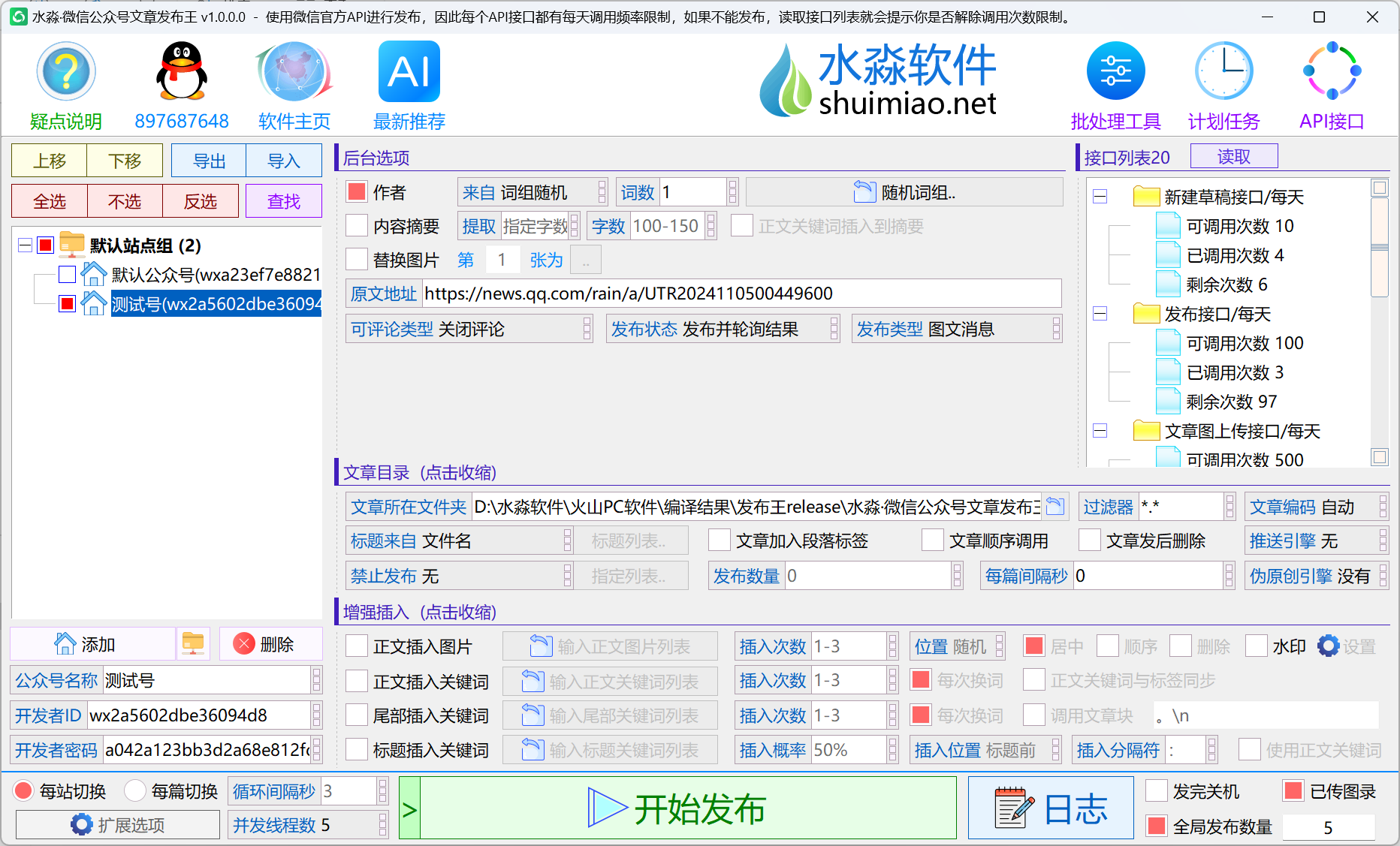1400x846 pixels.
Task: Click the 原文地址 URL input field
Action: (741, 294)
